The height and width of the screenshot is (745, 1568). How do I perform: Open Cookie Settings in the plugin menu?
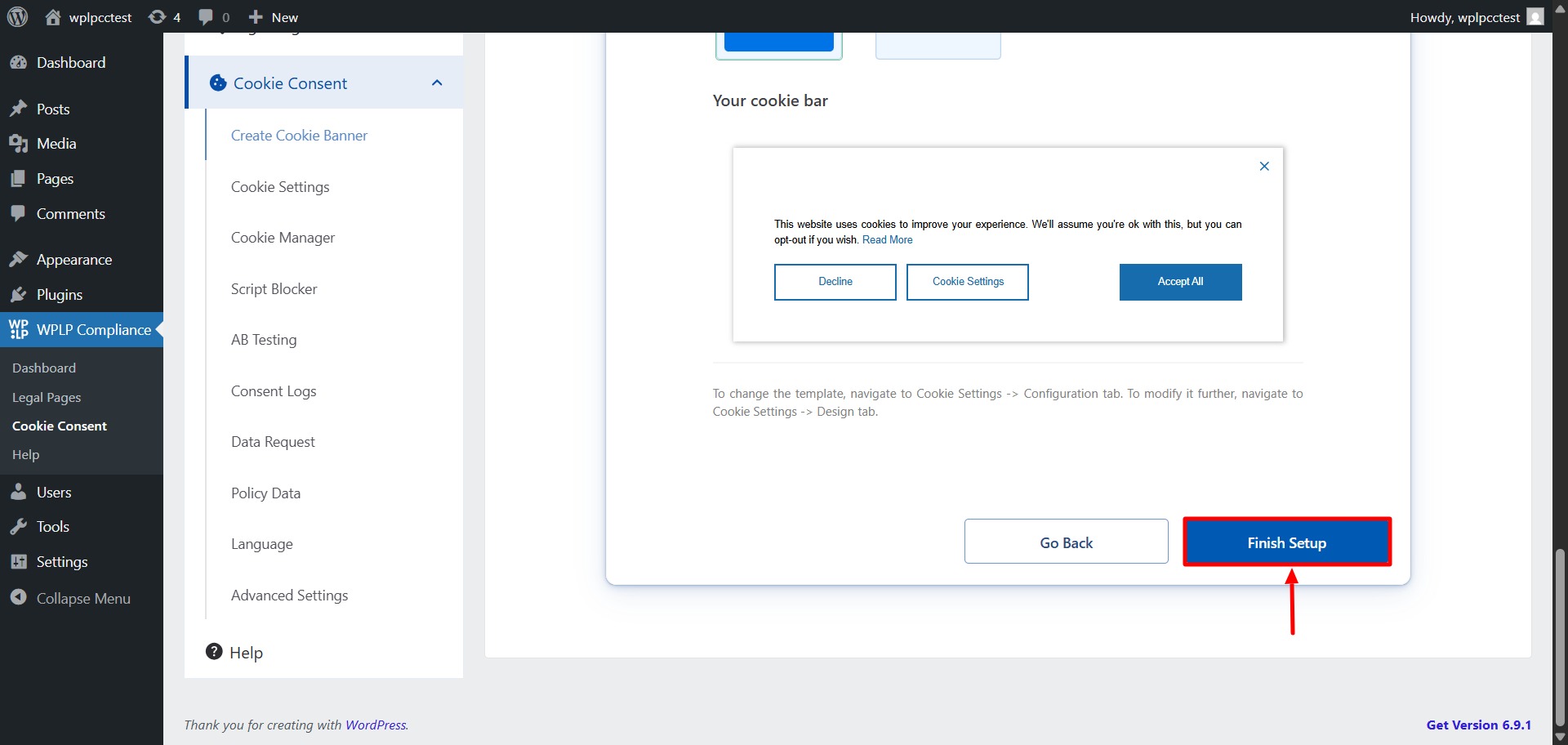[x=280, y=187]
